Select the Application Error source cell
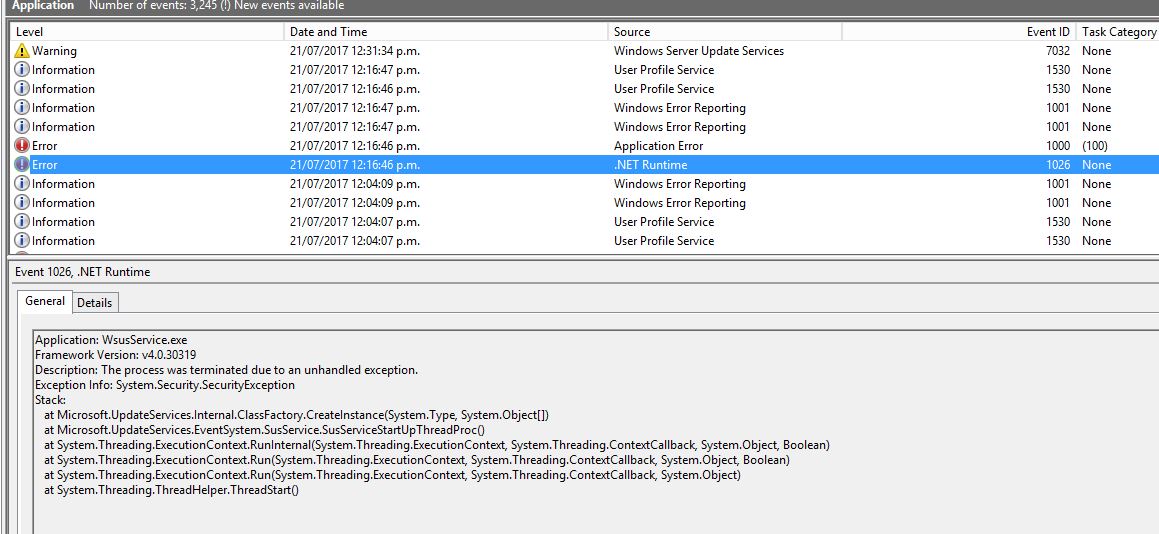 659,146
